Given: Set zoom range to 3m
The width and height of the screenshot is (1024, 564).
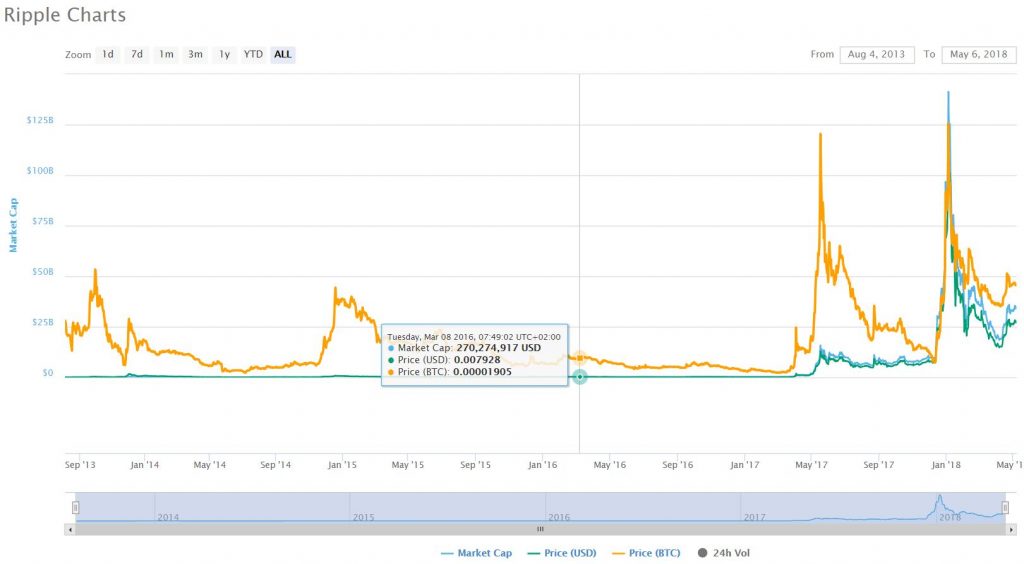Looking at the screenshot, I should tap(195, 54).
